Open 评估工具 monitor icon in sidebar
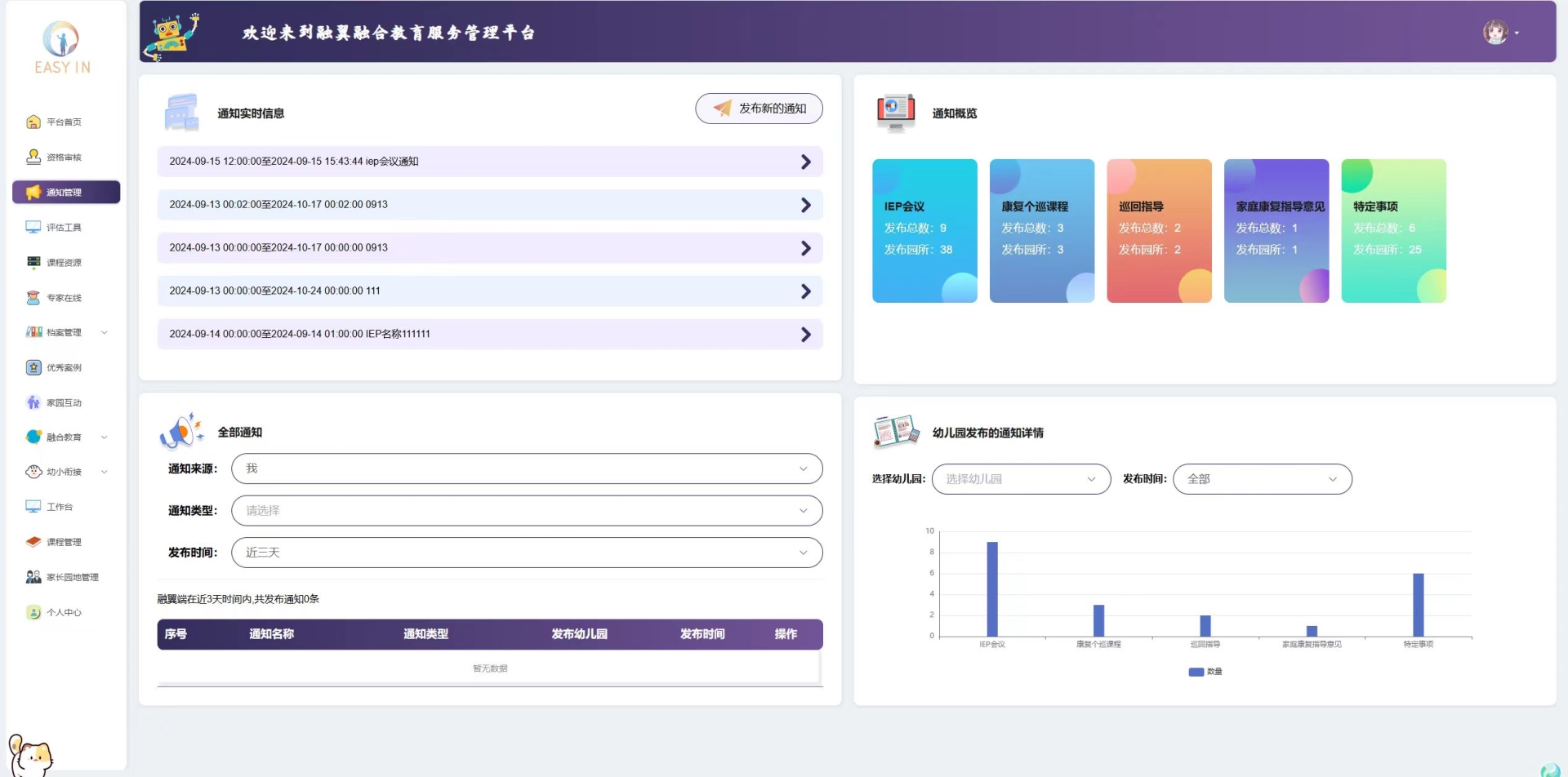 [33, 228]
